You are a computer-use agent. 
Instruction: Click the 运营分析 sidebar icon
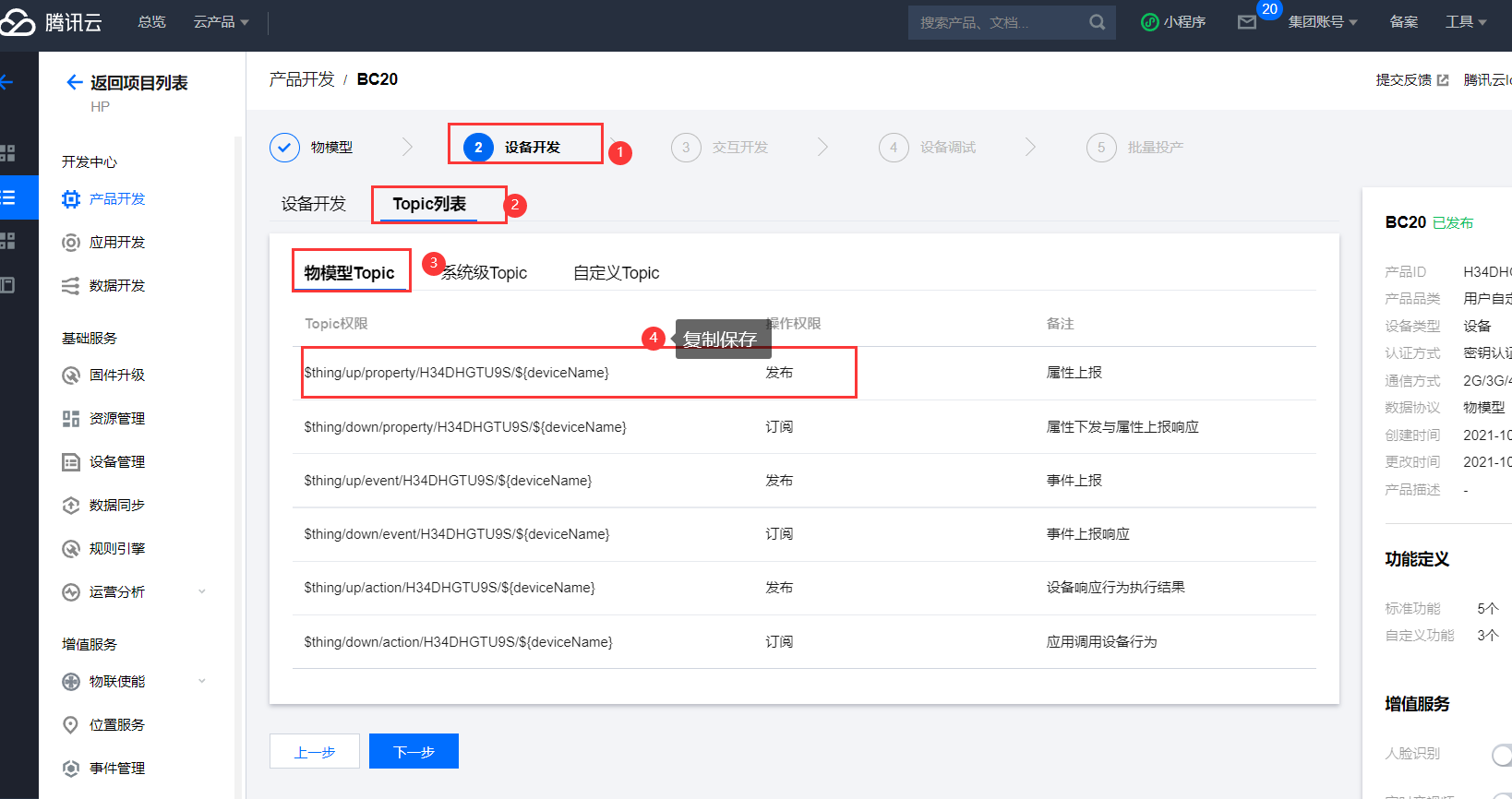pos(71,591)
